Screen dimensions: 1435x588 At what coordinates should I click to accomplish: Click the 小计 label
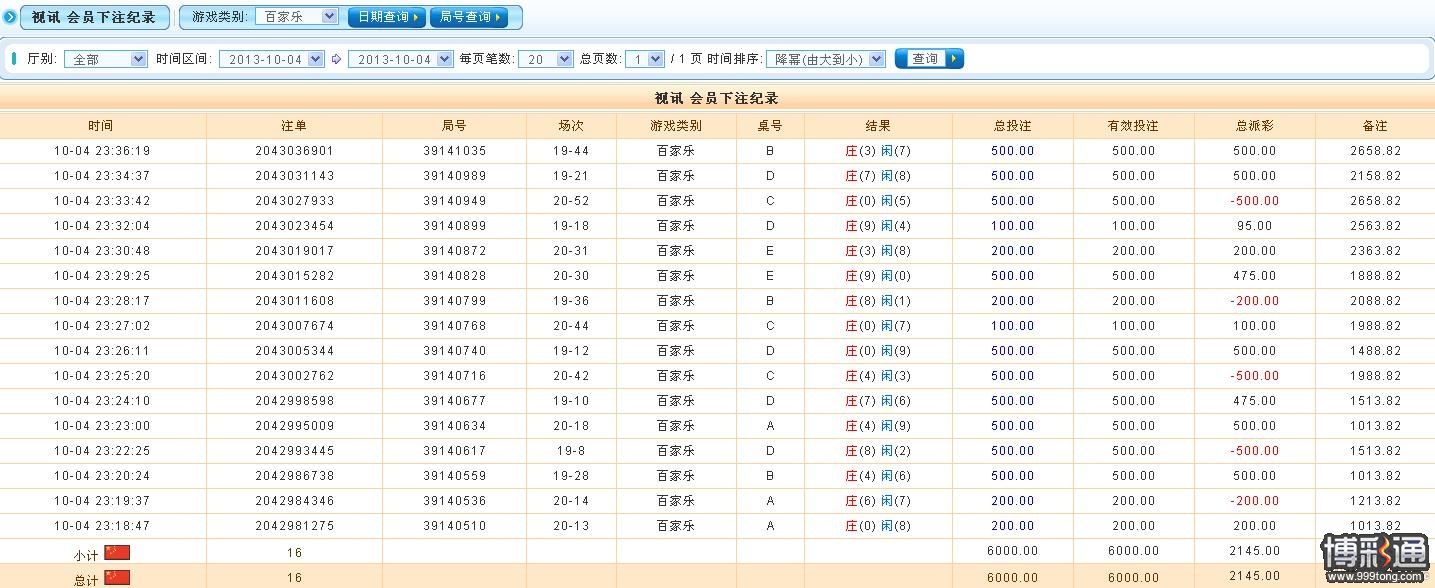click(x=86, y=555)
